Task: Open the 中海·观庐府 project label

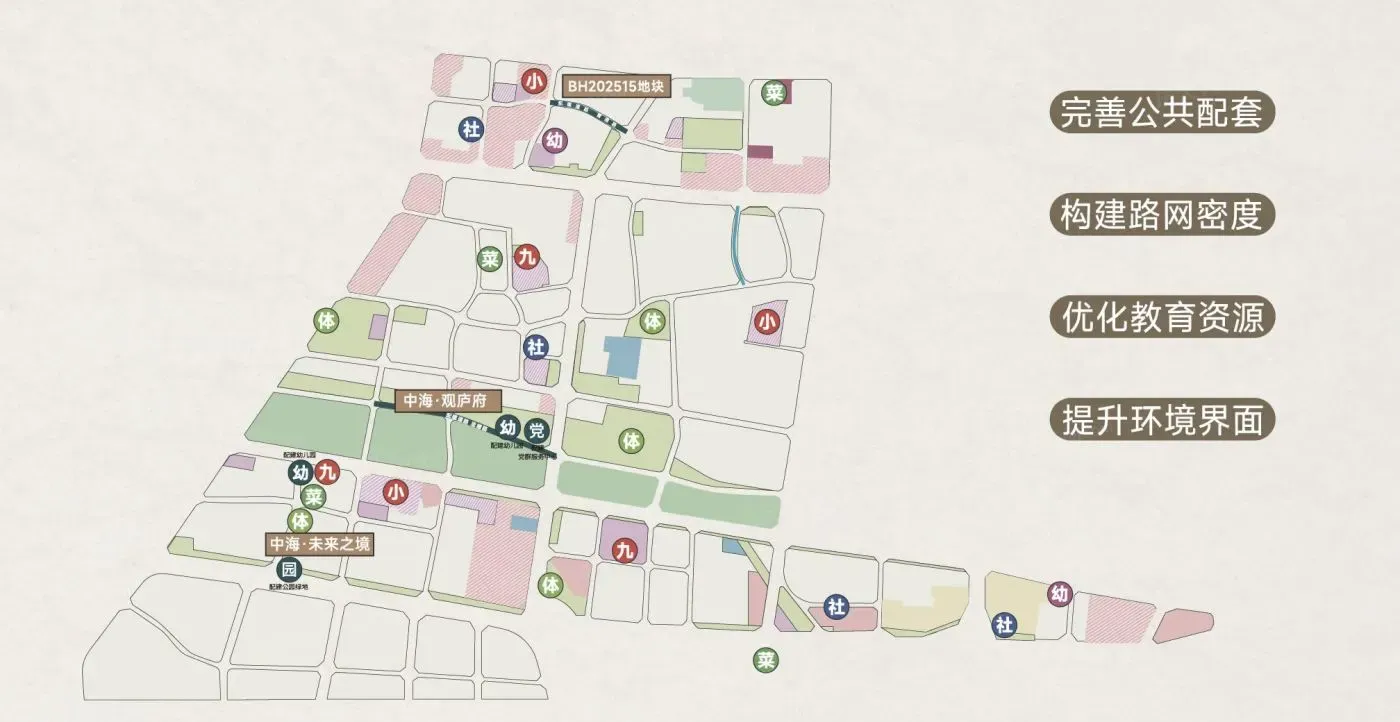Action: coord(446,402)
